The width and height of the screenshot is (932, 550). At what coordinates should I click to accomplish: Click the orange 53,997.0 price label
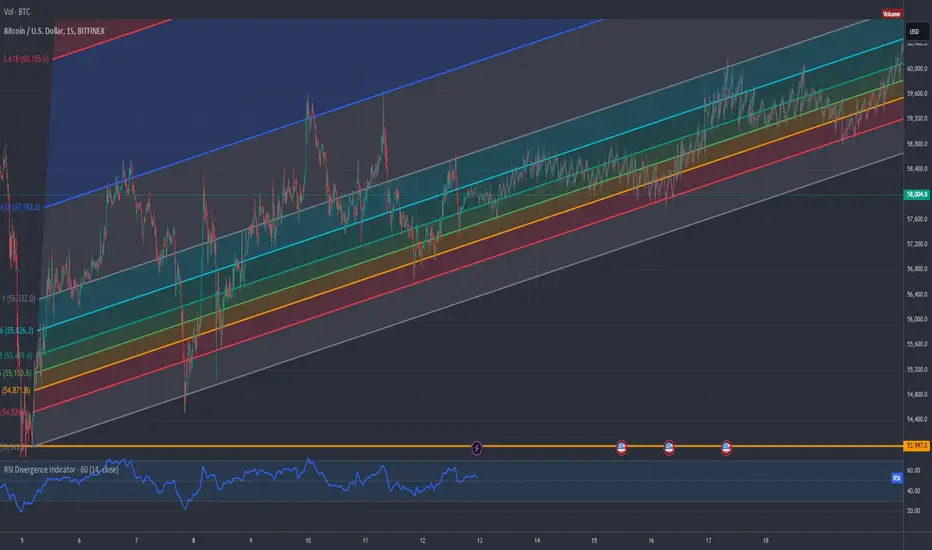click(x=917, y=445)
